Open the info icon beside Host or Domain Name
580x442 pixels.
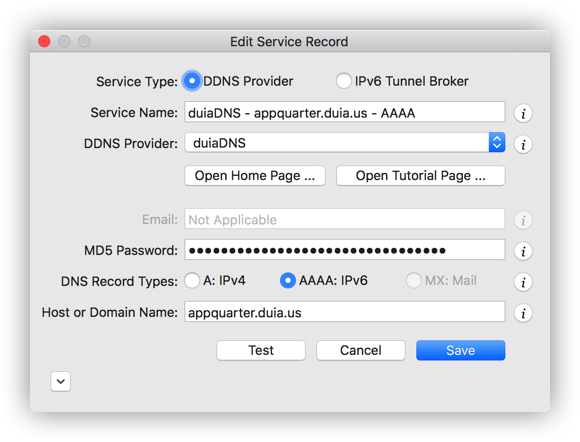coord(523,313)
